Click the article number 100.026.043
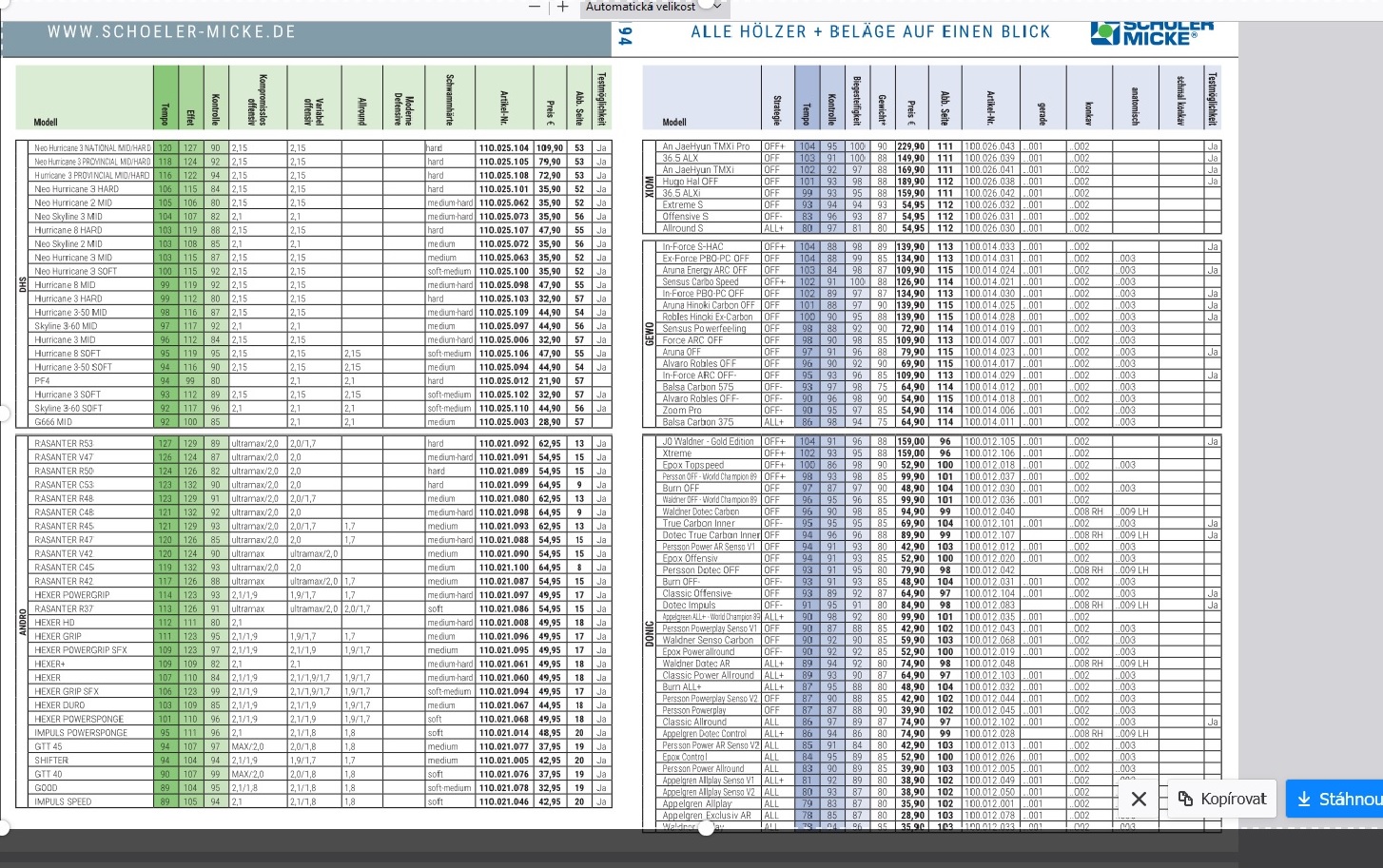The image size is (1383, 868). coord(990,146)
